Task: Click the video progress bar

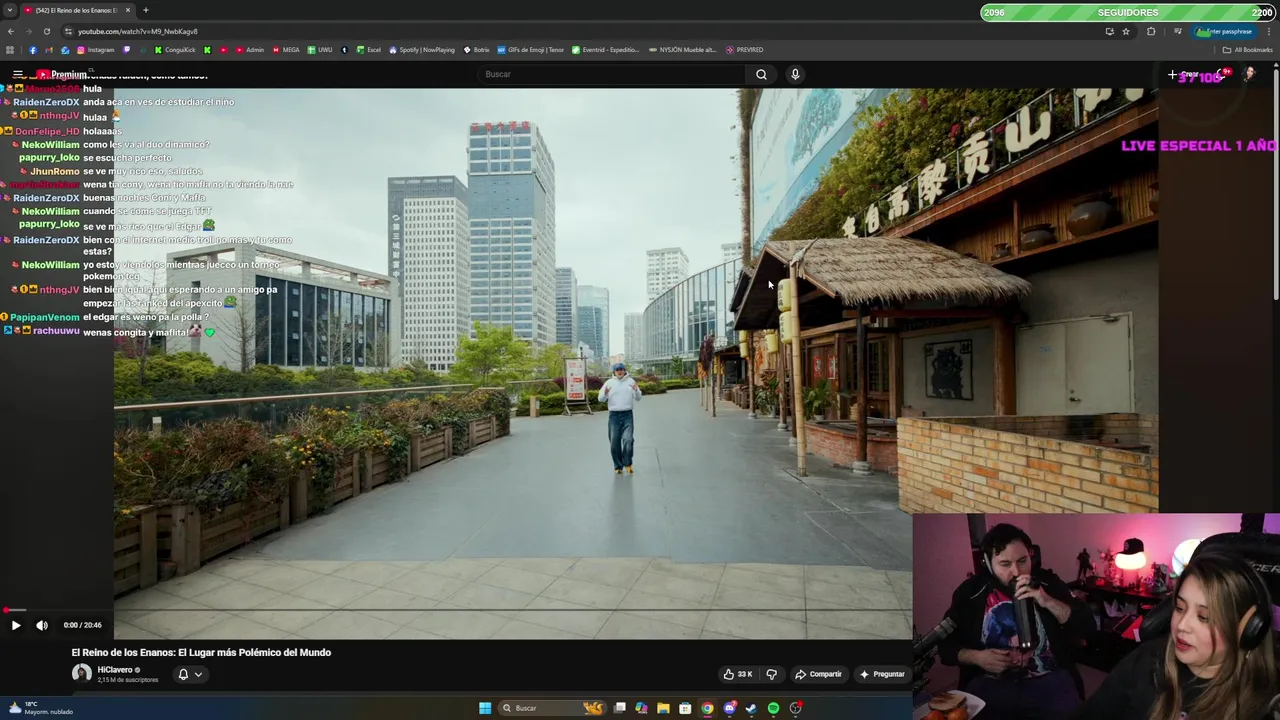Action: 456,610
